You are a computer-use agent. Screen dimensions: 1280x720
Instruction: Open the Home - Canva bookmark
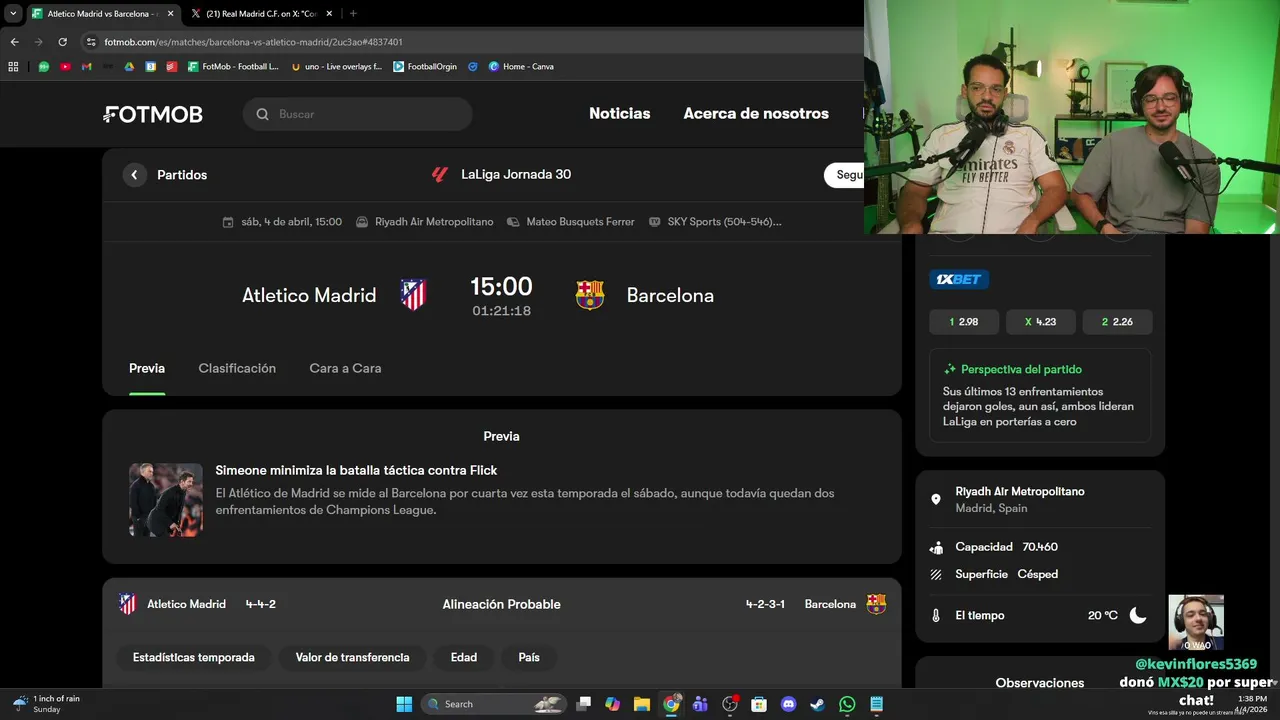(521, 67)
